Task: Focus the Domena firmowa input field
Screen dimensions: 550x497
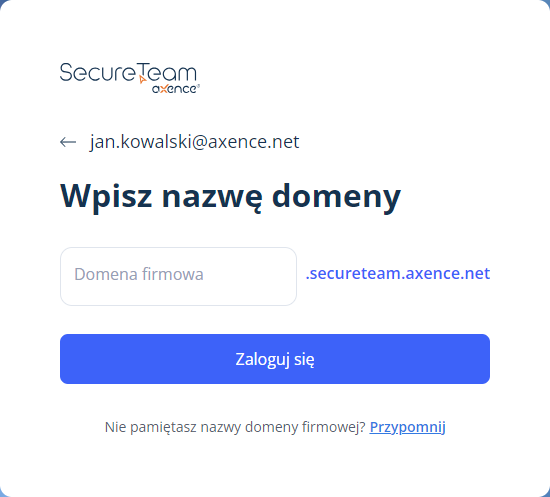Action: 178,276
